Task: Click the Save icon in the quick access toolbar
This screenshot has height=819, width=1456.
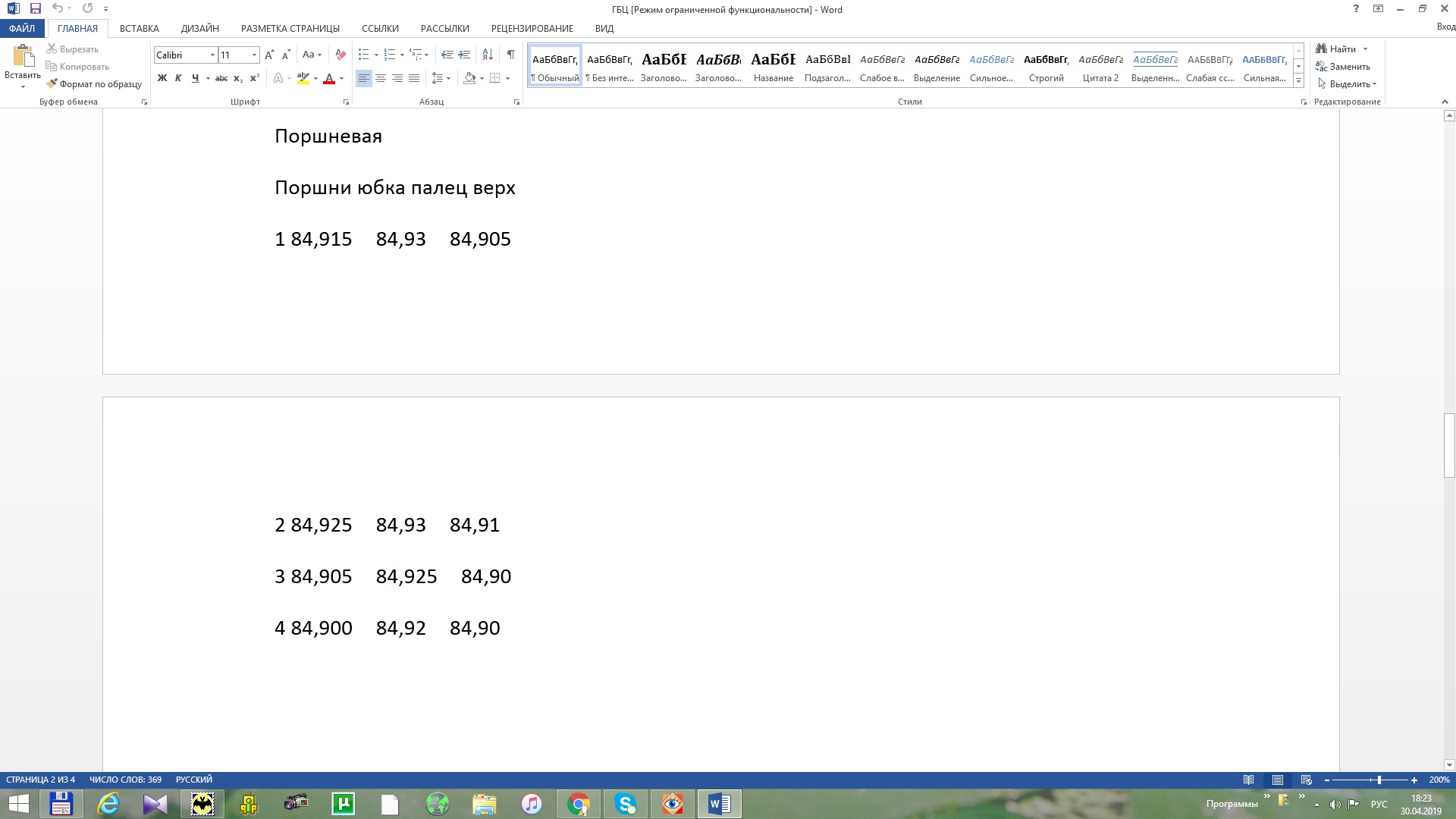Action: coord(35,8)
